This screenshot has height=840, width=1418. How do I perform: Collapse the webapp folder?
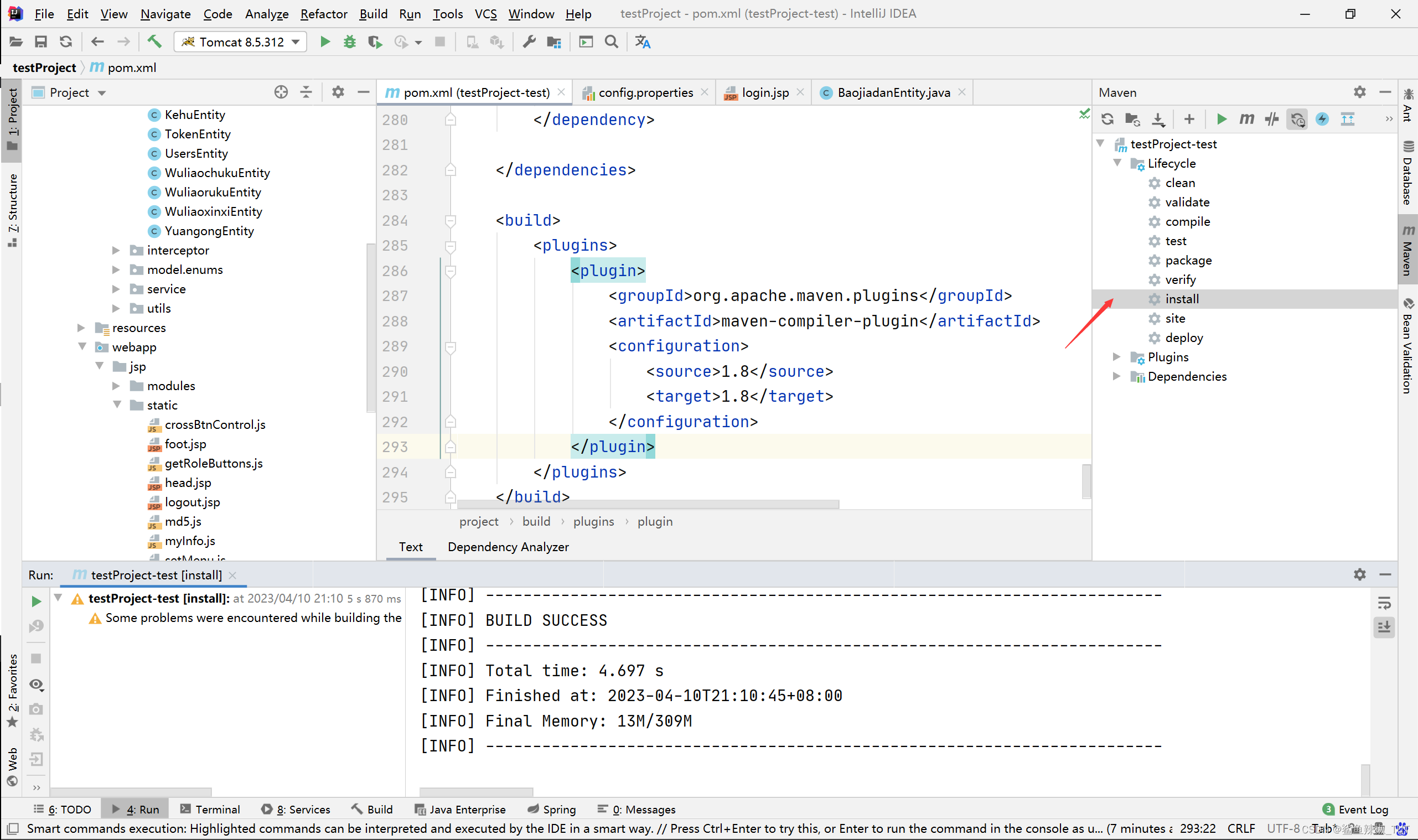pos(82,346)
